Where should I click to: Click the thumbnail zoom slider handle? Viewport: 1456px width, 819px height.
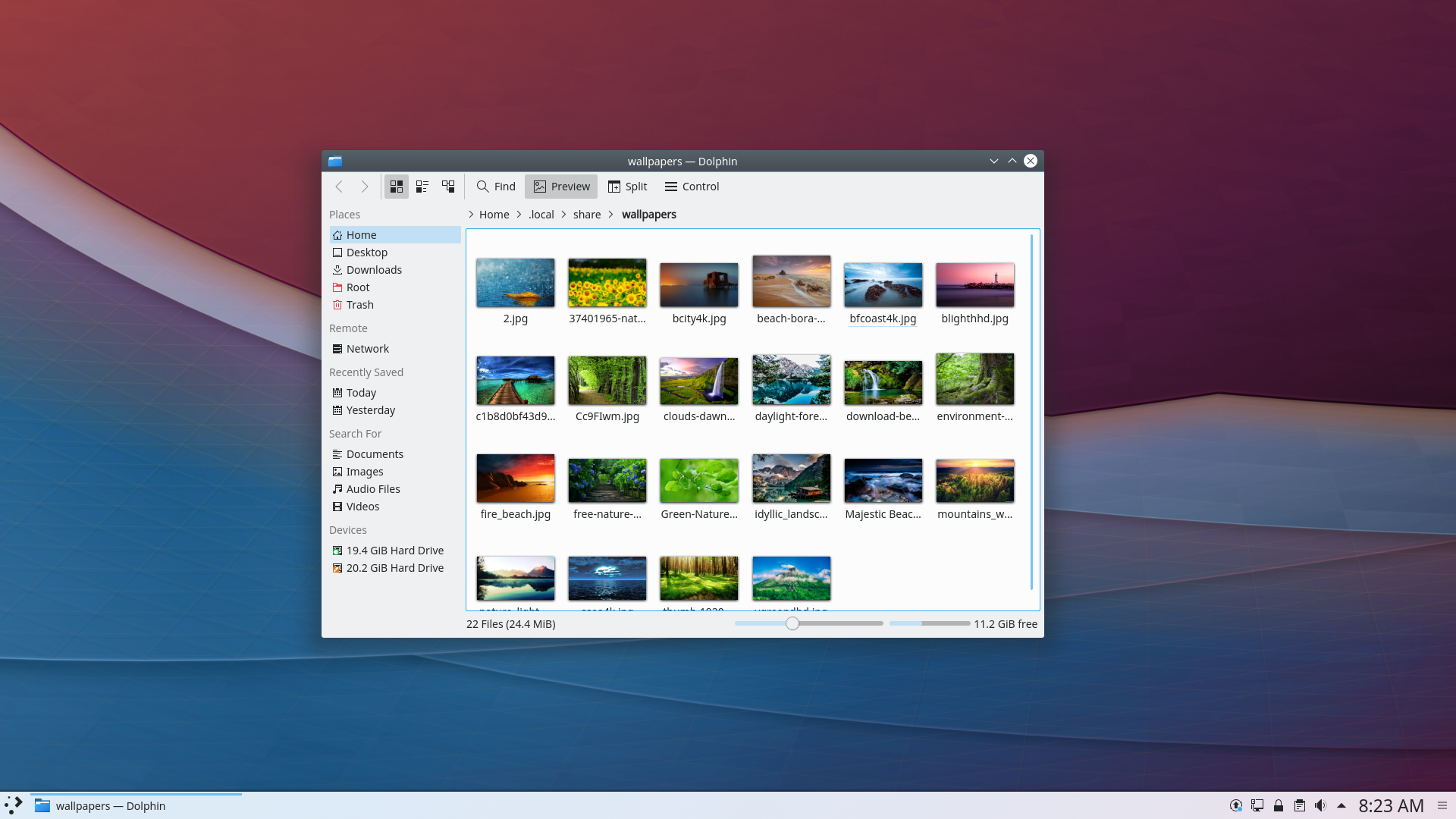point(792,623)
